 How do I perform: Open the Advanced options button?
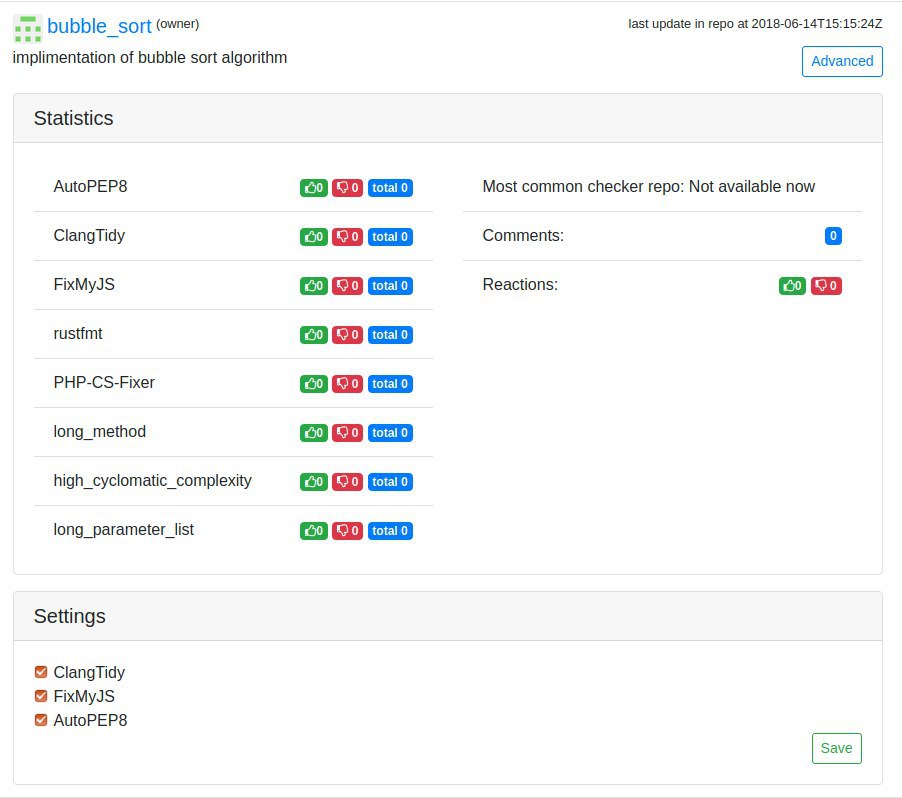coord(842,61)
